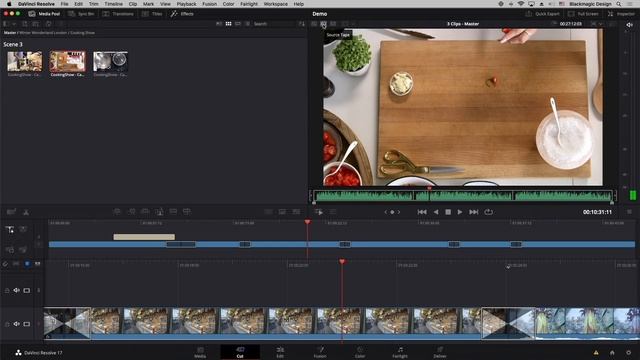This screenshot has width=640, height=360.
Task: Click the viewer timecode 00:10:31:11
Action: pos(597,212)
